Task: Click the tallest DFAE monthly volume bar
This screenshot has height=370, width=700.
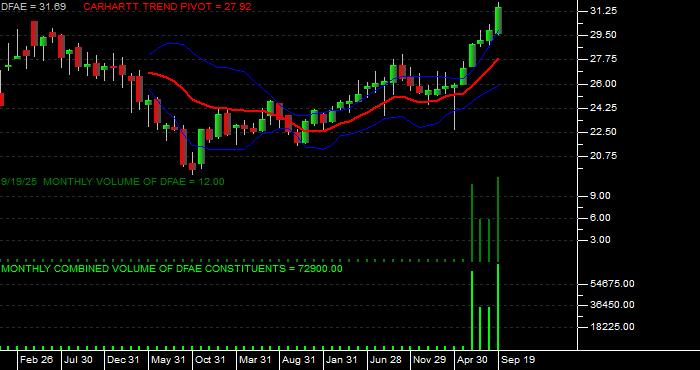Action: (x=498, y=219)
